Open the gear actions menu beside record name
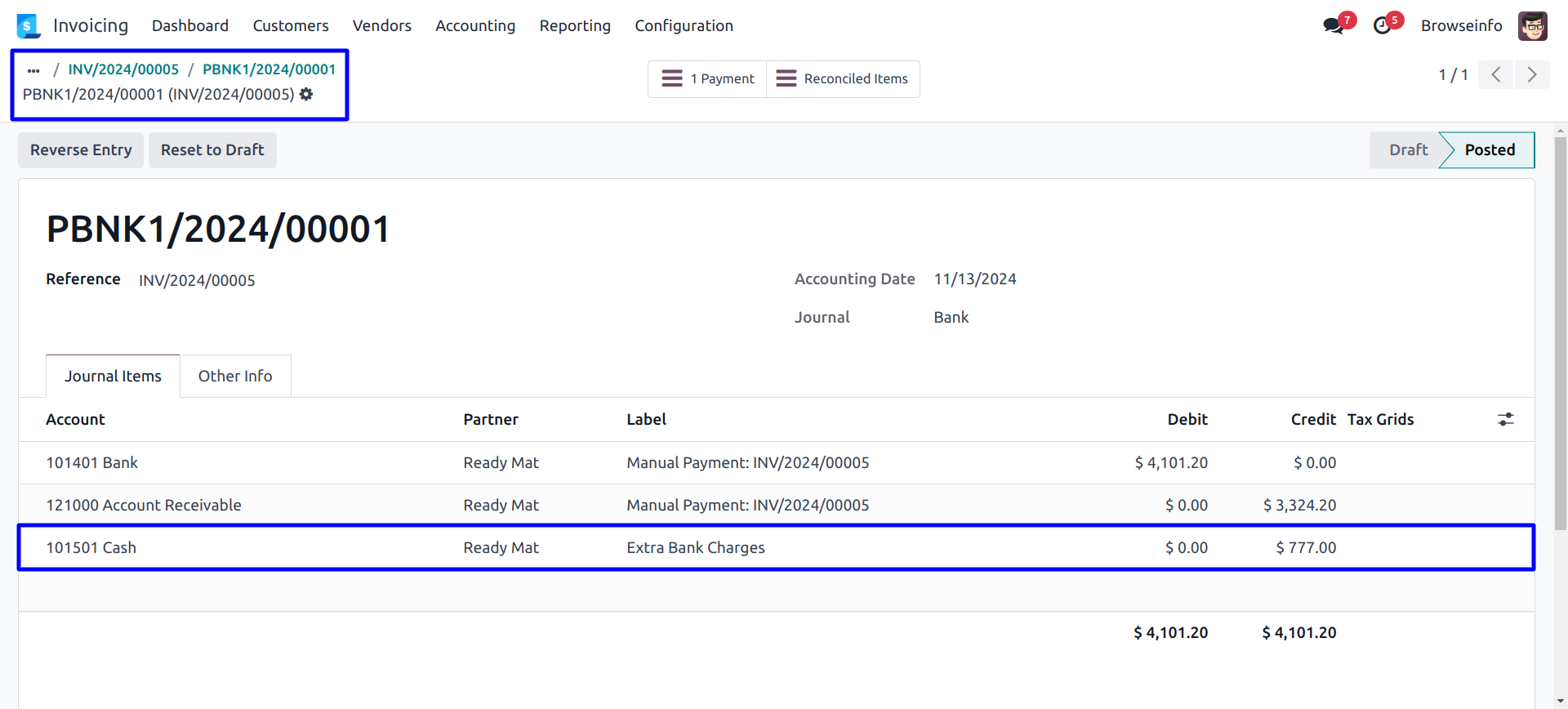This screenshot has height=709, width=1568. (306, 95)
